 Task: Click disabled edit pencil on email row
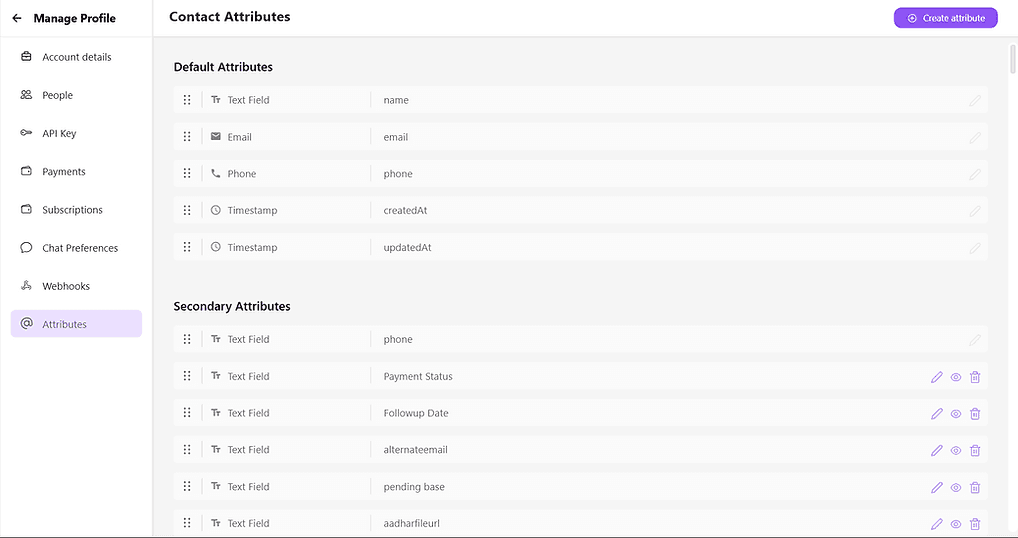pyautogui.click(x=975, y=138)
